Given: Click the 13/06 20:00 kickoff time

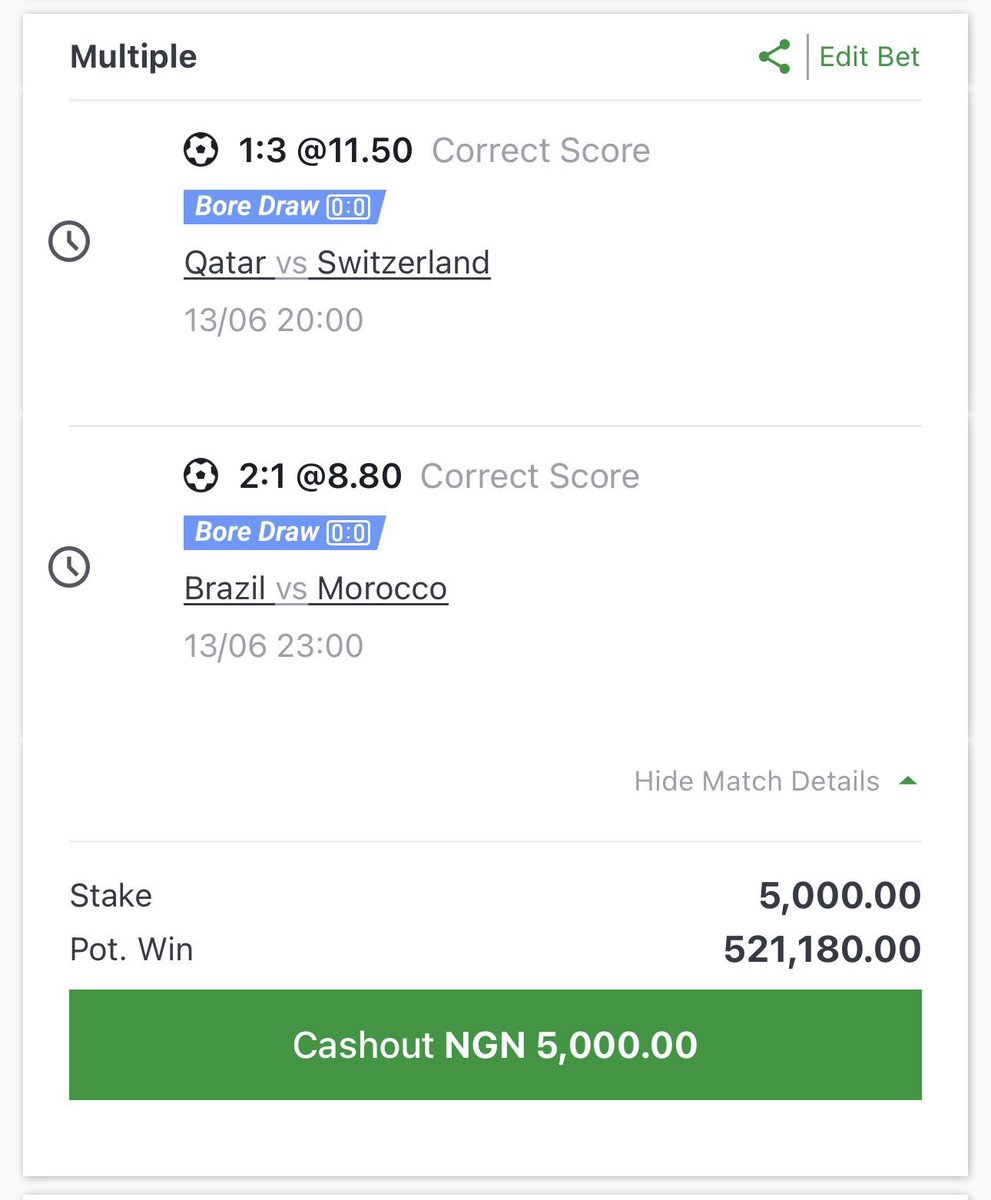Looking at the screenshot, I should pyautogui.click(x=274, y=321).
